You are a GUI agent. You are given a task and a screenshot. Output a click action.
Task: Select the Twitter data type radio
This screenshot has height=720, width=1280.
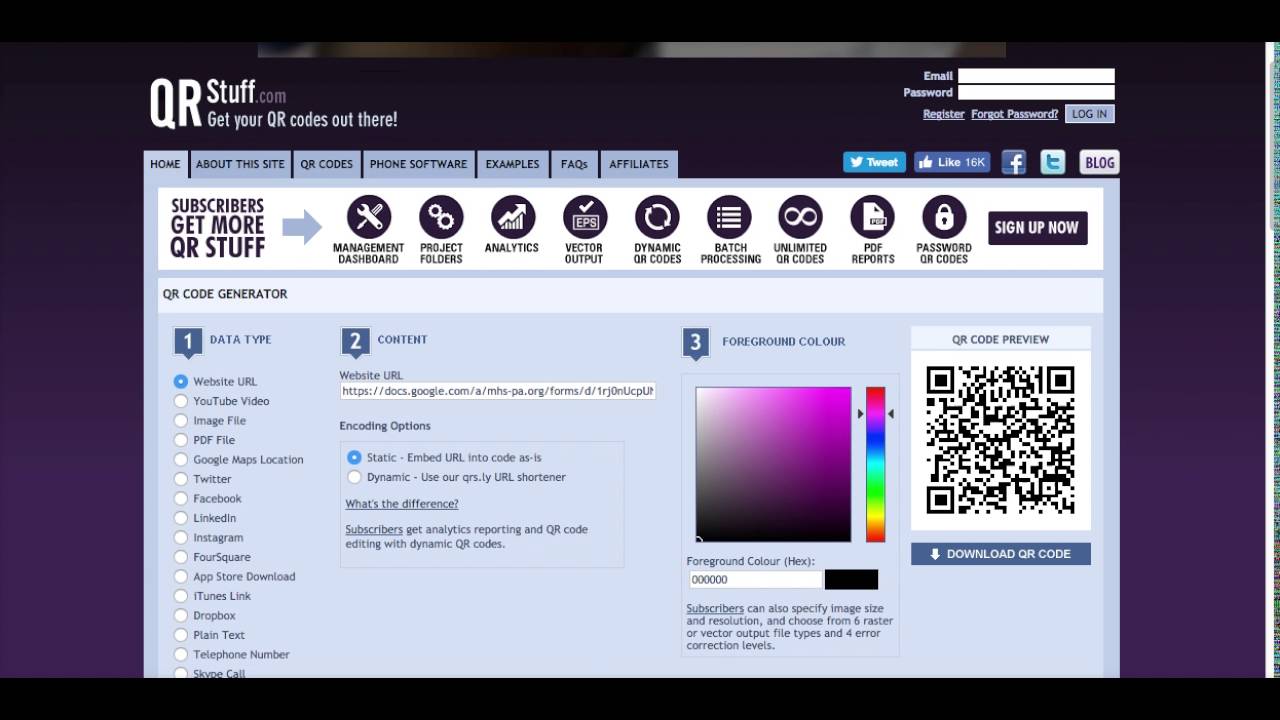181,479
